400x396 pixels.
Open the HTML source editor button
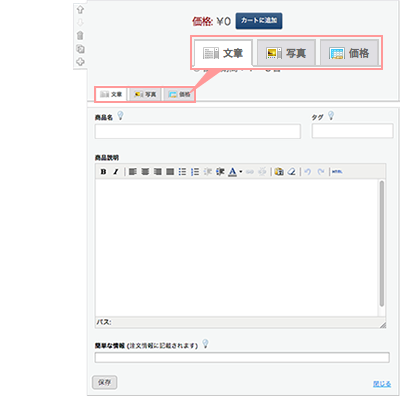tap(337, 172)
